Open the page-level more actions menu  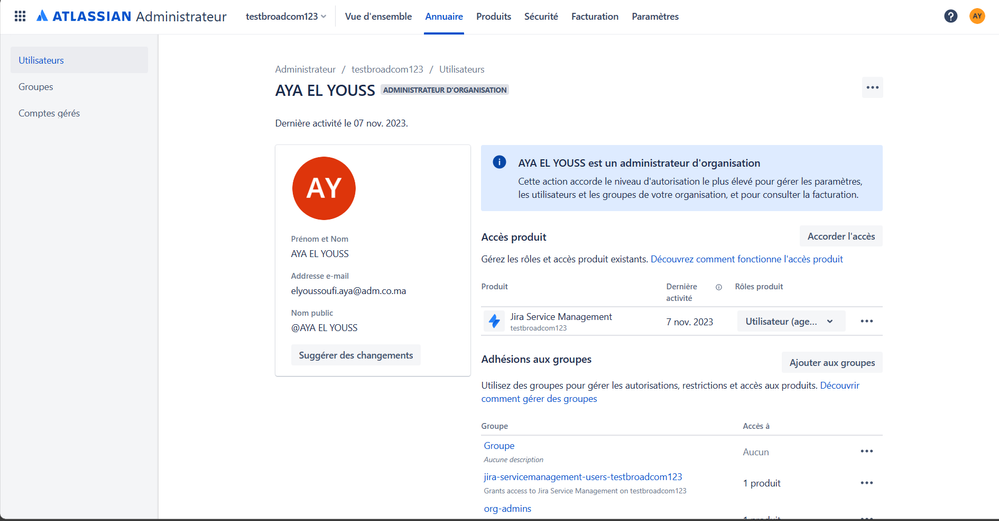[872, 87]
